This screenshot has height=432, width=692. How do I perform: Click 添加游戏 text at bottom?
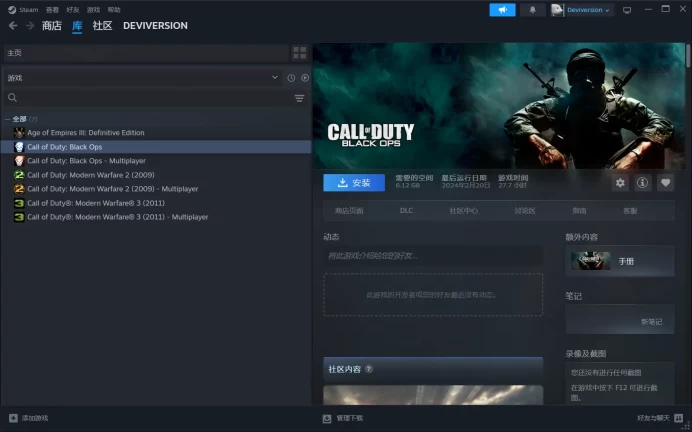(x=35, y=418)
